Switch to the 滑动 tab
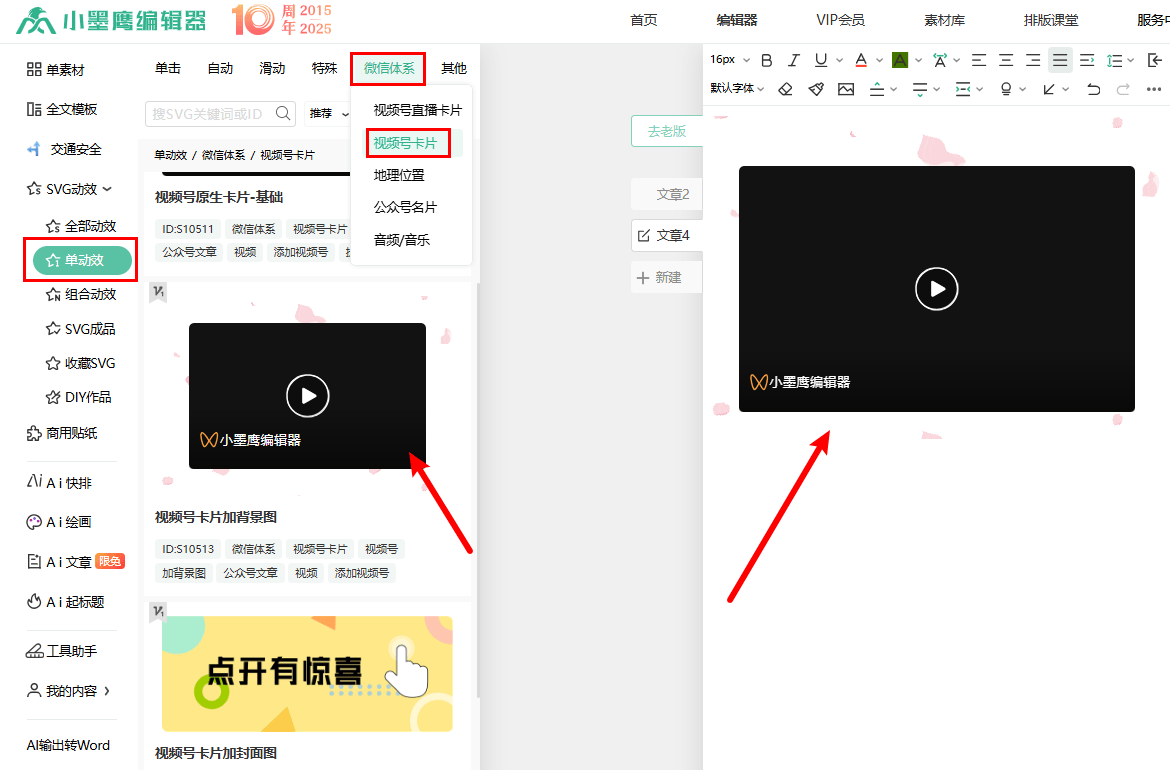 tap(272, 68)
